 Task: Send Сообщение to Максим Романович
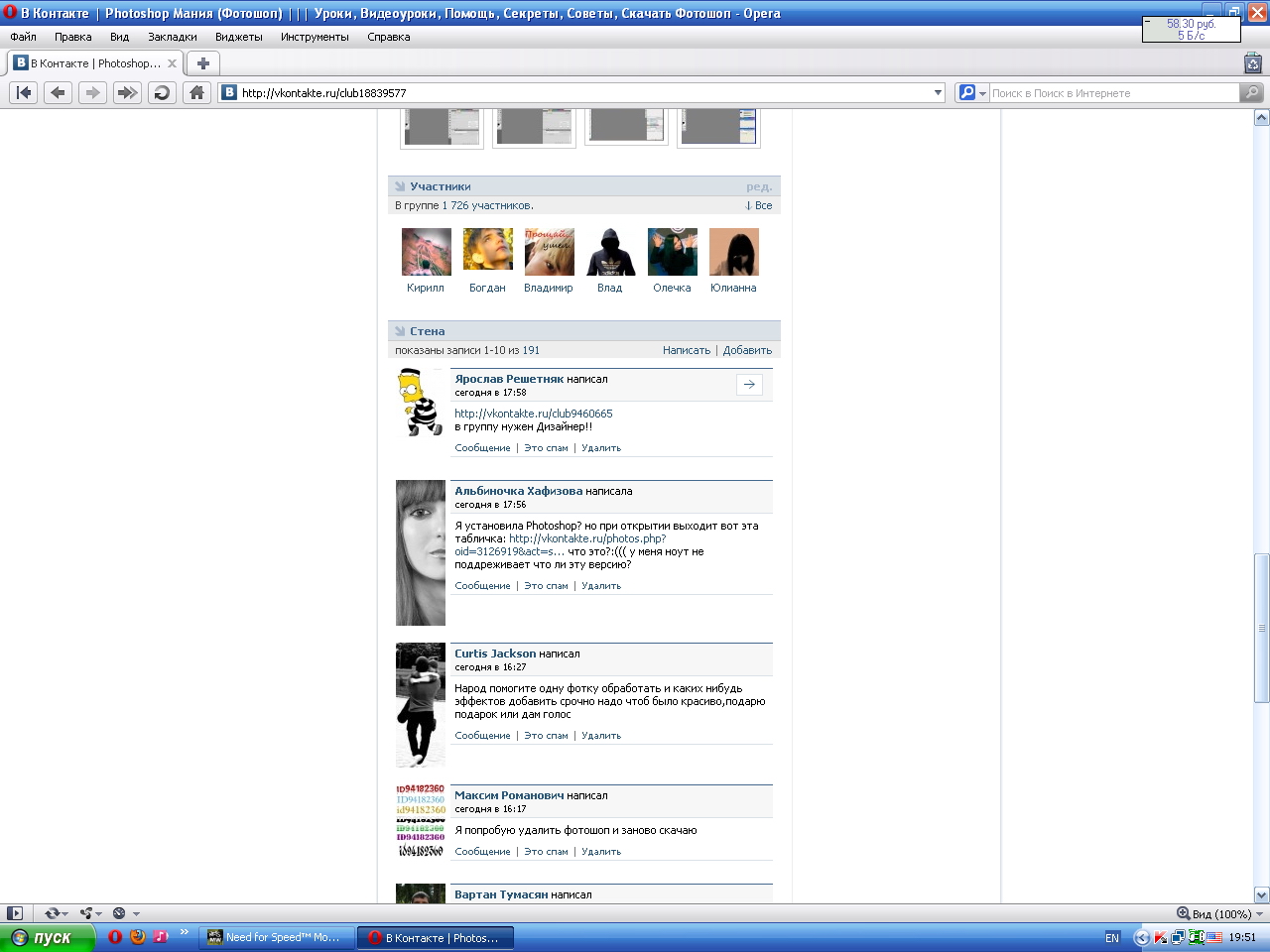[x=482, y=852]
